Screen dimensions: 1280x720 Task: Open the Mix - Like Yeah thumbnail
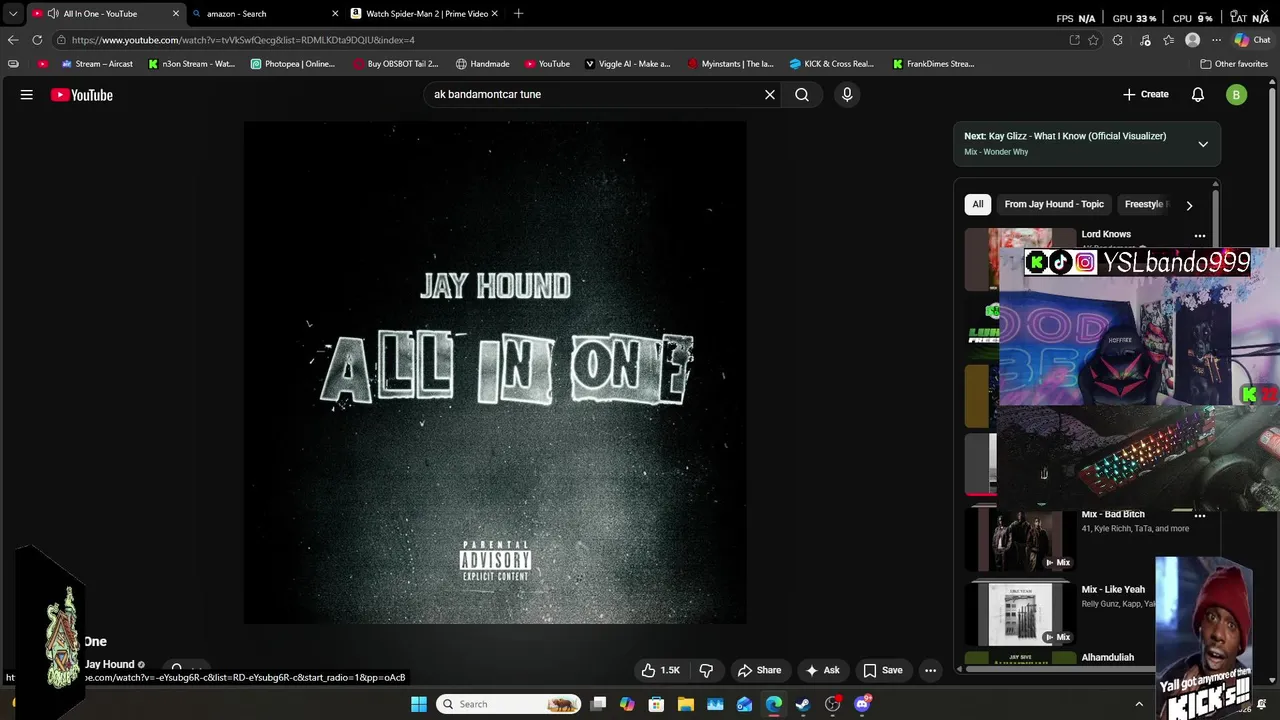pos(1020,614)
